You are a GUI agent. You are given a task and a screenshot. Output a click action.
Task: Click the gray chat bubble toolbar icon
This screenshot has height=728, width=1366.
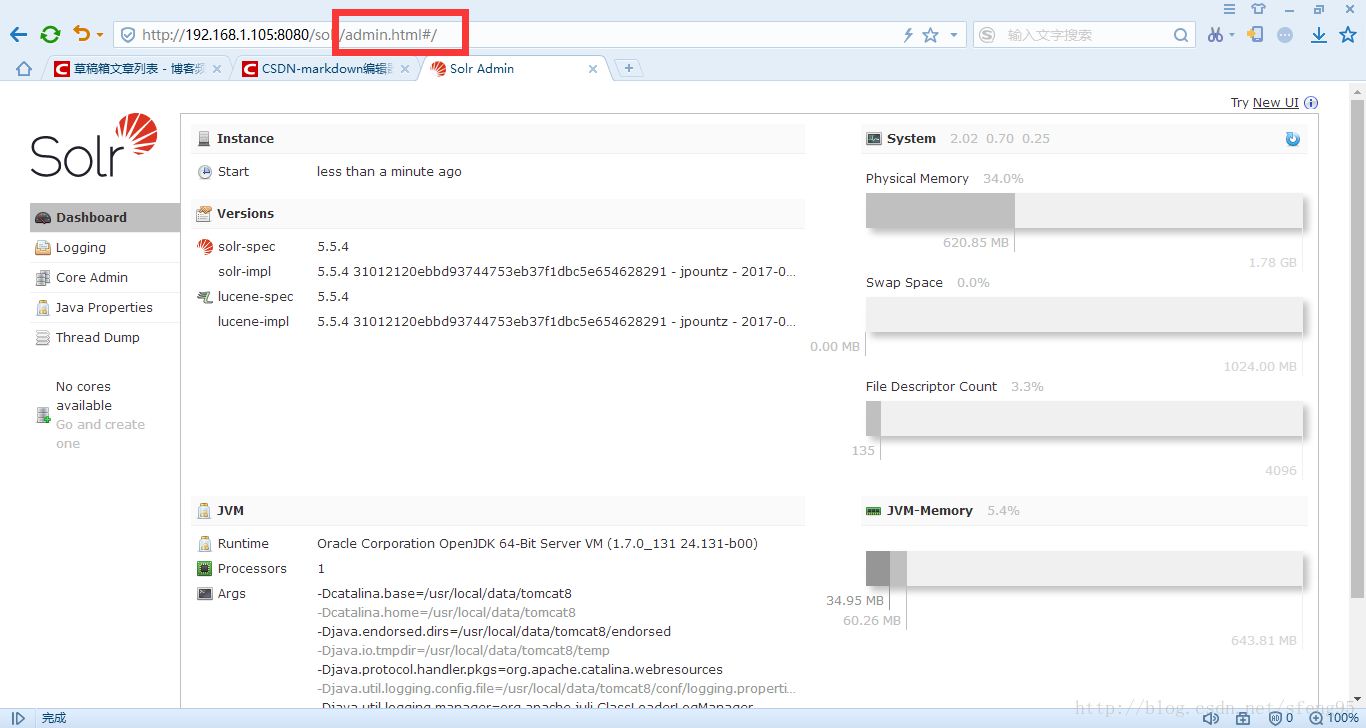[1285, 35]
